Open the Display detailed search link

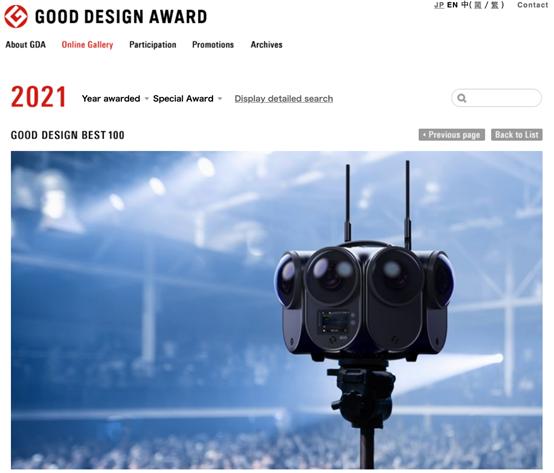point(284,99)
